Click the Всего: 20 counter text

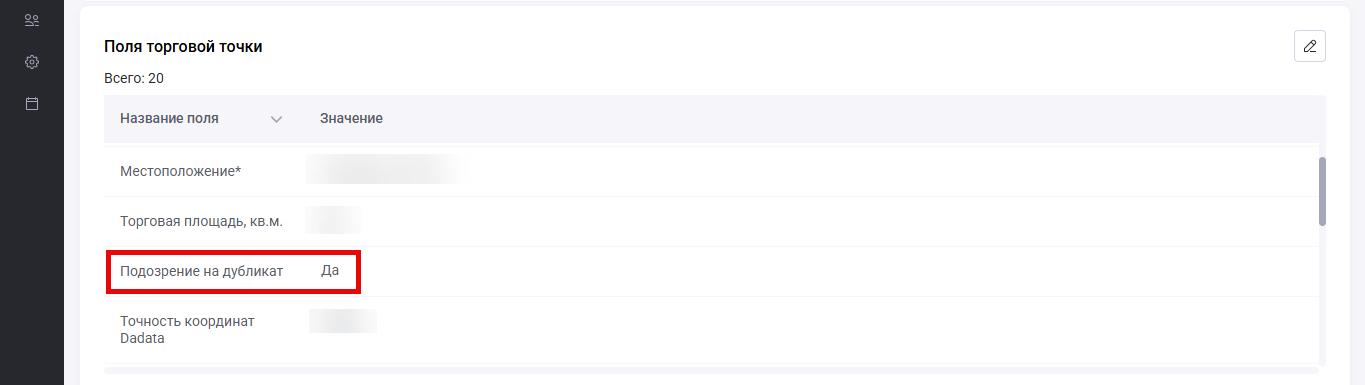click(134, 78)
